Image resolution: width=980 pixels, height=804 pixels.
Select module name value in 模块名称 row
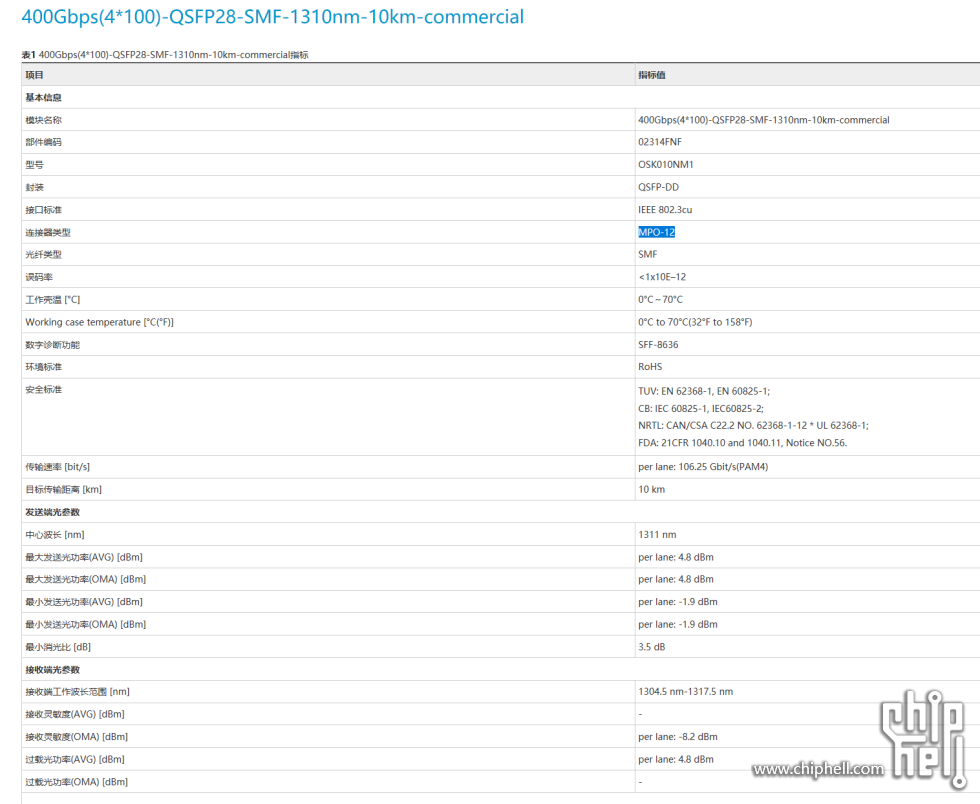[x=764, y=120]
